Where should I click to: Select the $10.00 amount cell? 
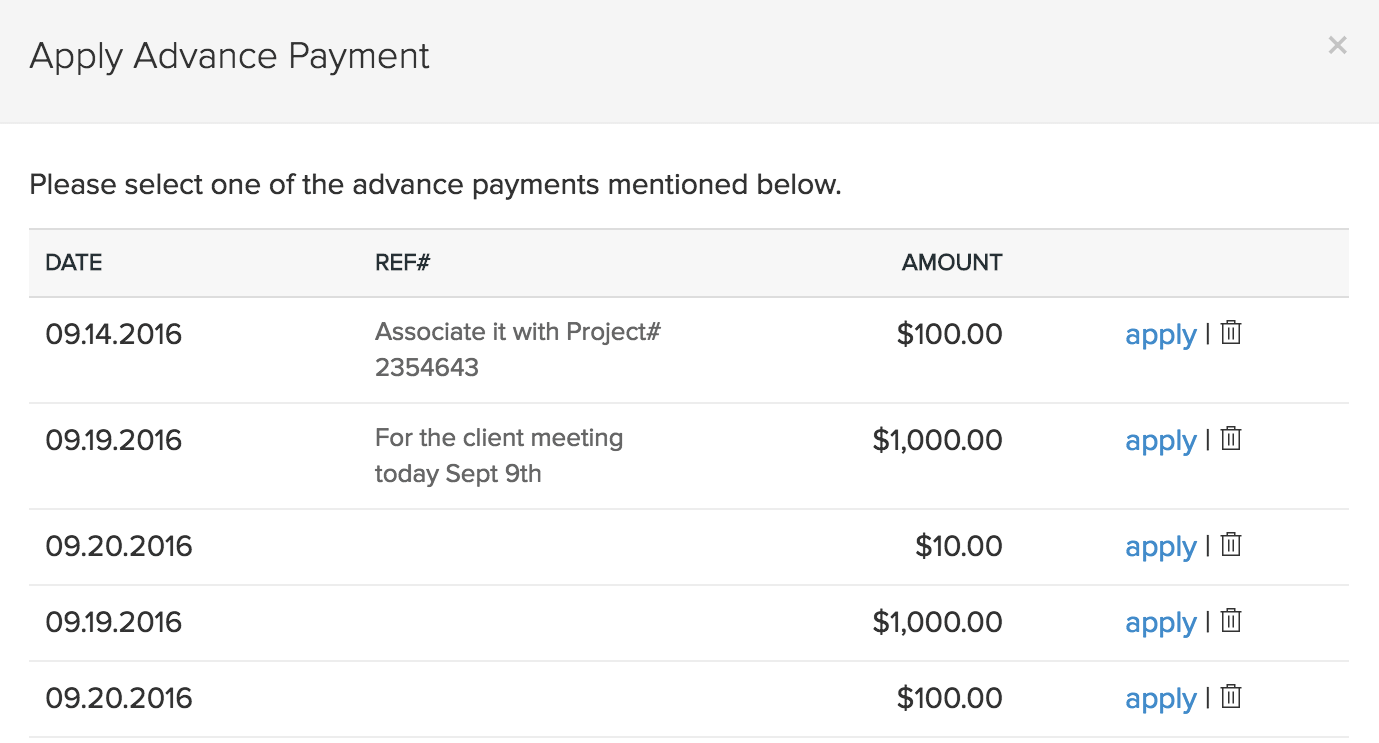point(958,546)
